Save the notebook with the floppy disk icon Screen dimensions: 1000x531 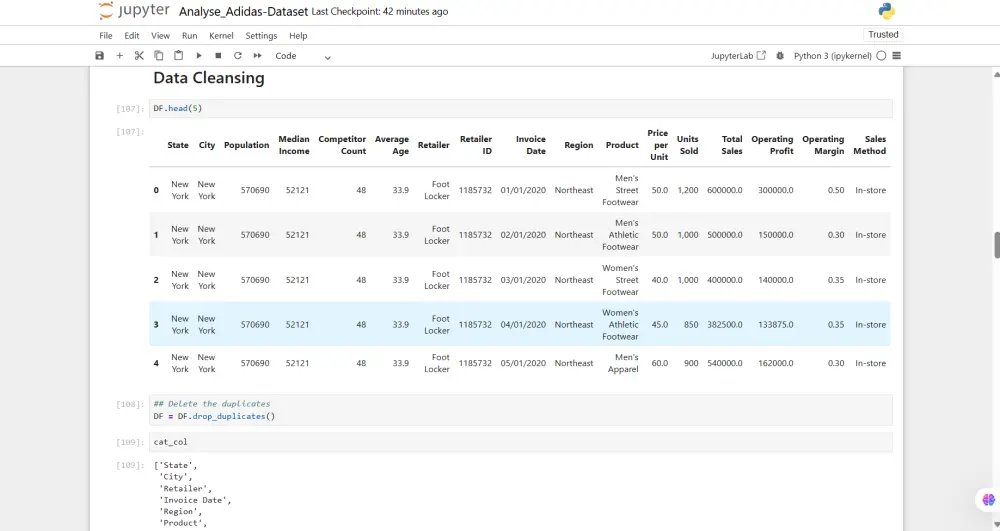tap(99, 55)
